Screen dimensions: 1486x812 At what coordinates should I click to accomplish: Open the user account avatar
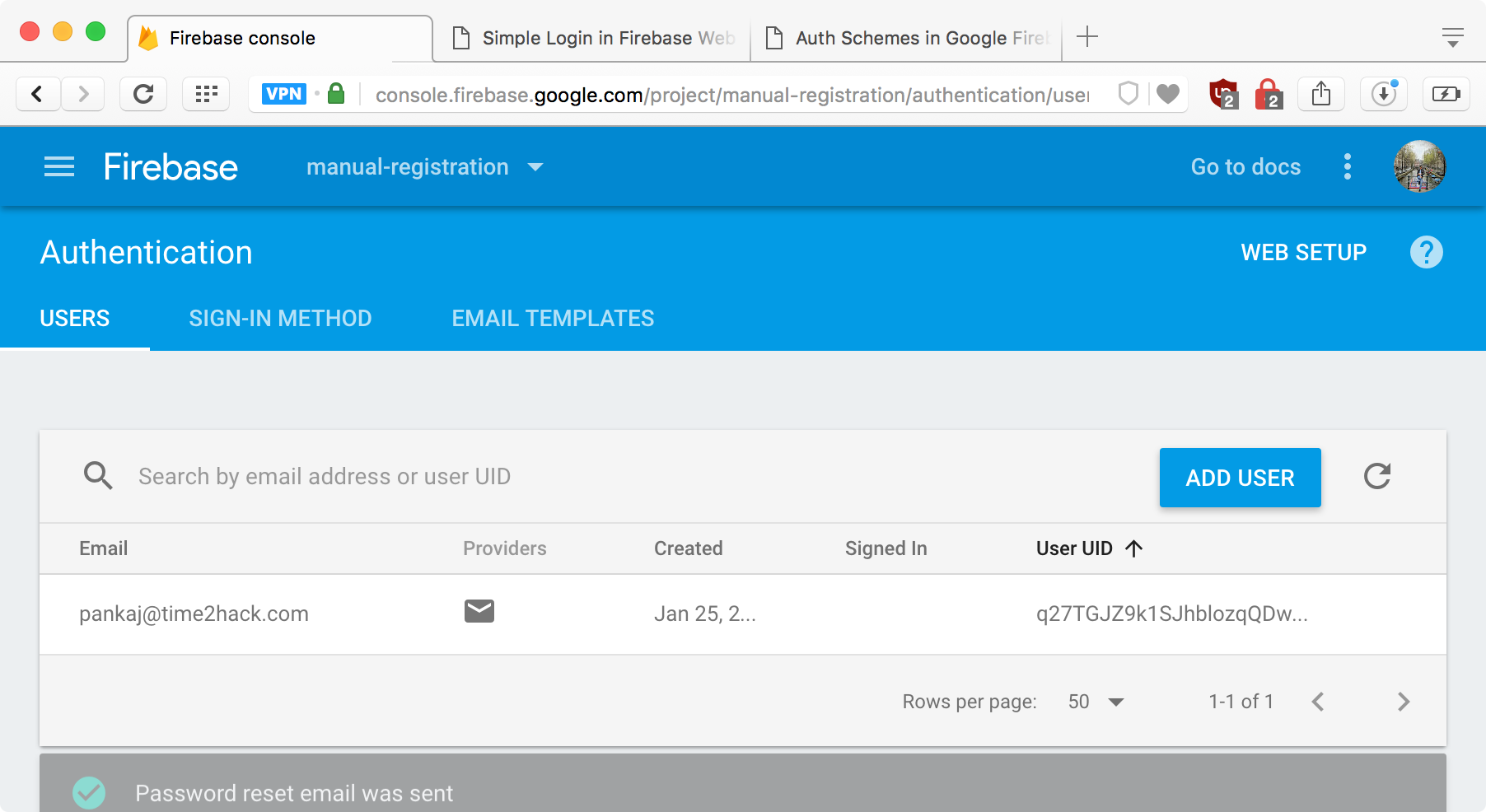(1419, 166)
